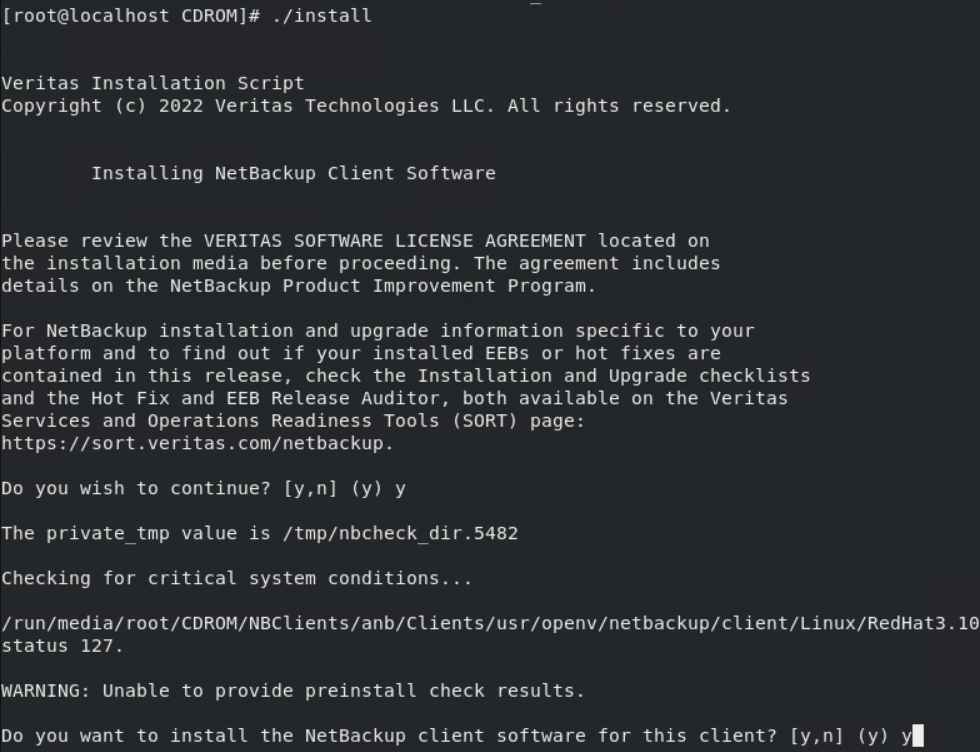Click the VERITAS SOFTWARE LICENSE AGREEMENT text
980x752 pixels.
click(394, 241)
